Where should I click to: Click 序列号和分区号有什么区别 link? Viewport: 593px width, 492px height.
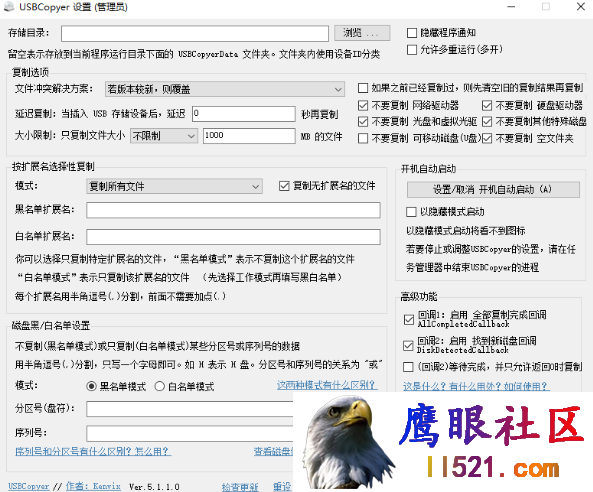[93, 451]
